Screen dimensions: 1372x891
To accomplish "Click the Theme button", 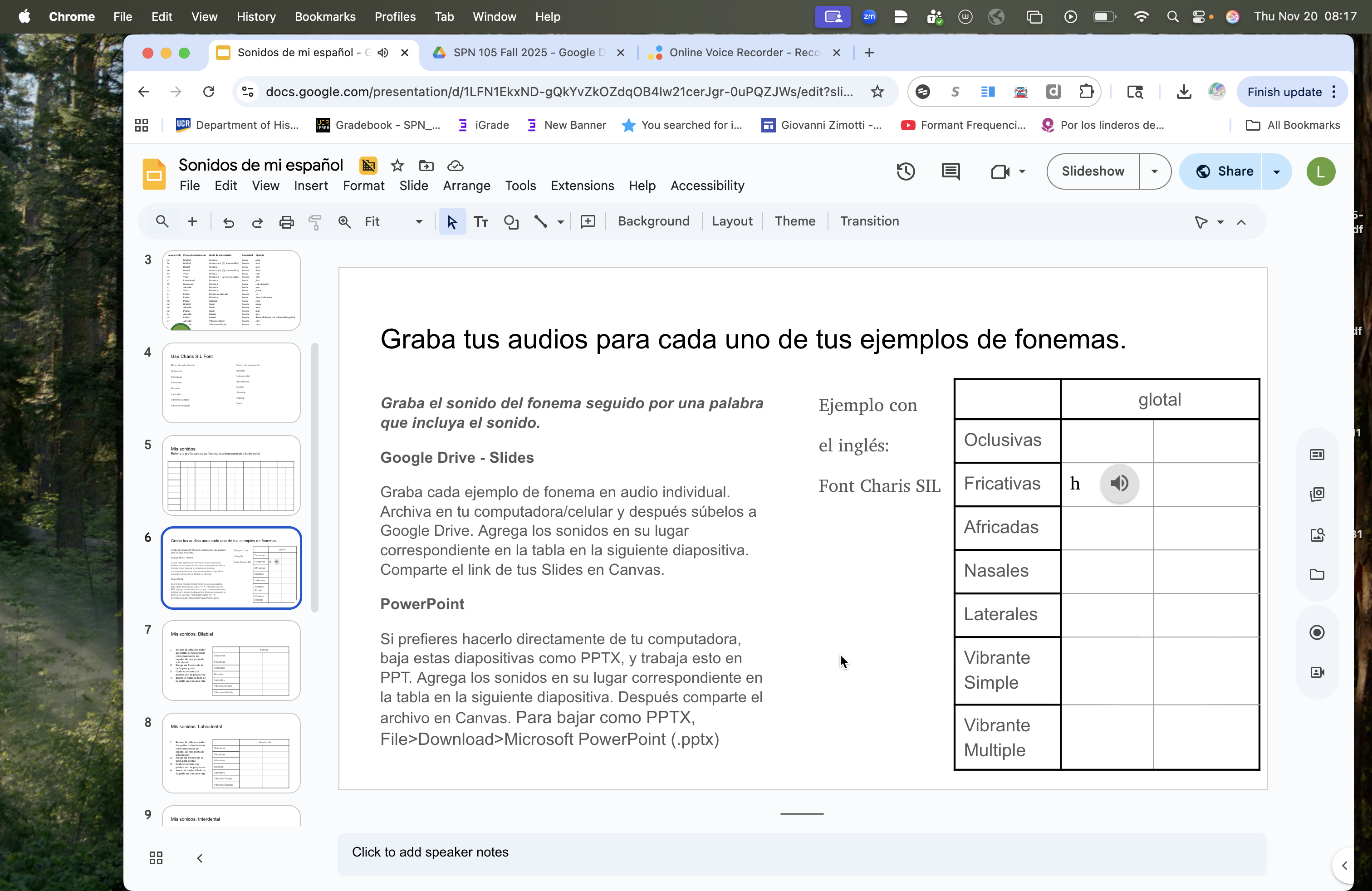I will pyautogui.click(x=795, y=221).
